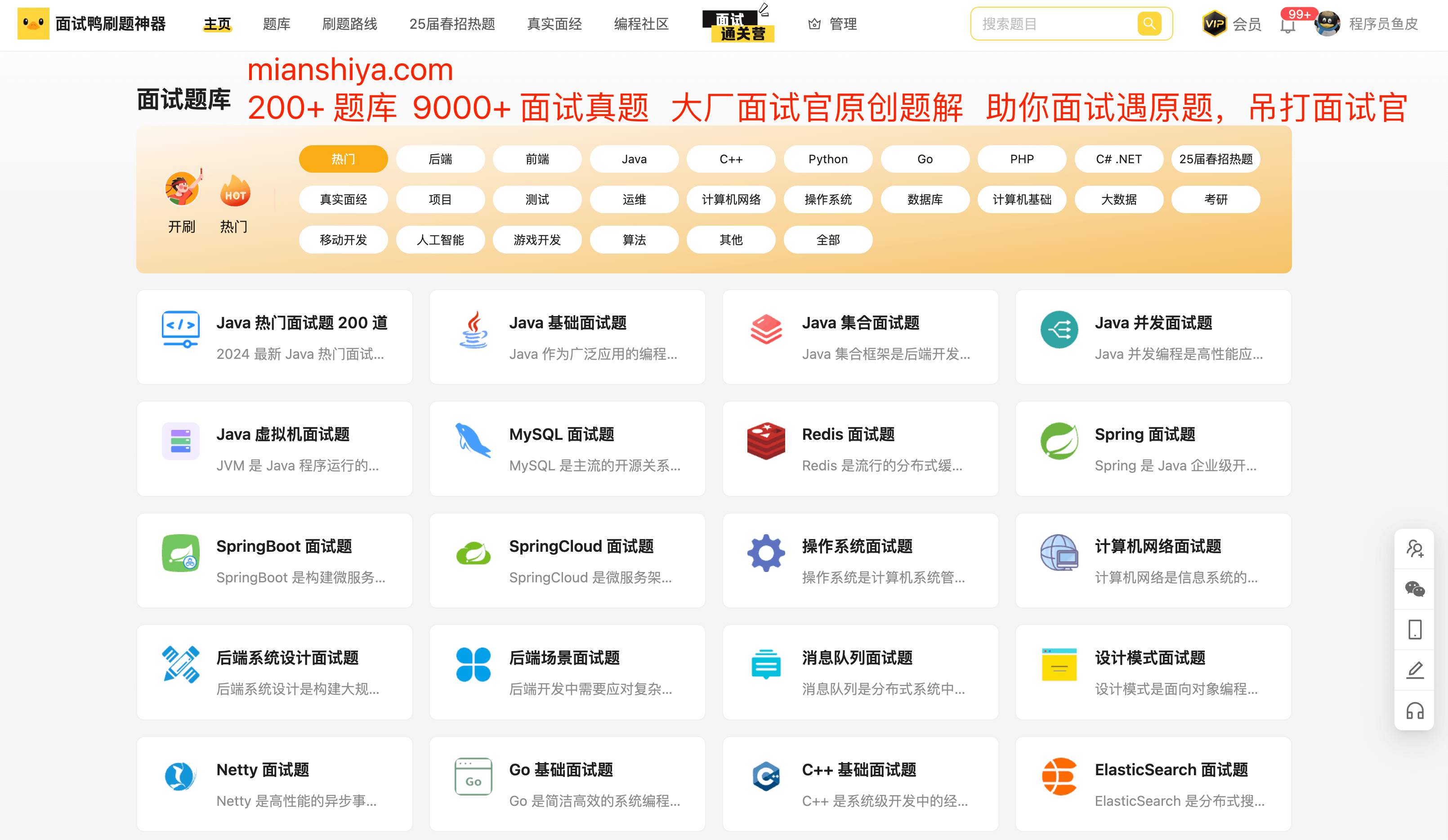The width and height of the screenshot is (1448, 840).
Task: Click the mobile phone icon in sidebar
Action: [x=1414, y=629]
